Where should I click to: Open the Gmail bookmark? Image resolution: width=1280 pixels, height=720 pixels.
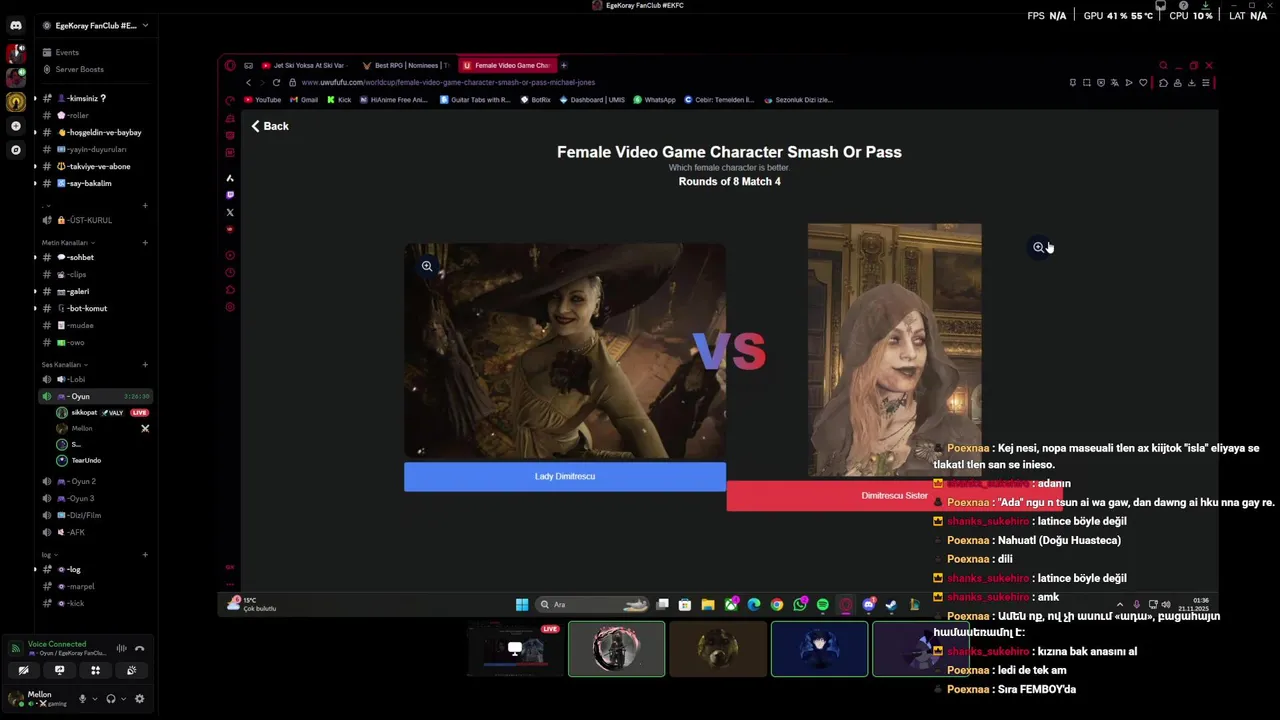(x=303, y=100)
